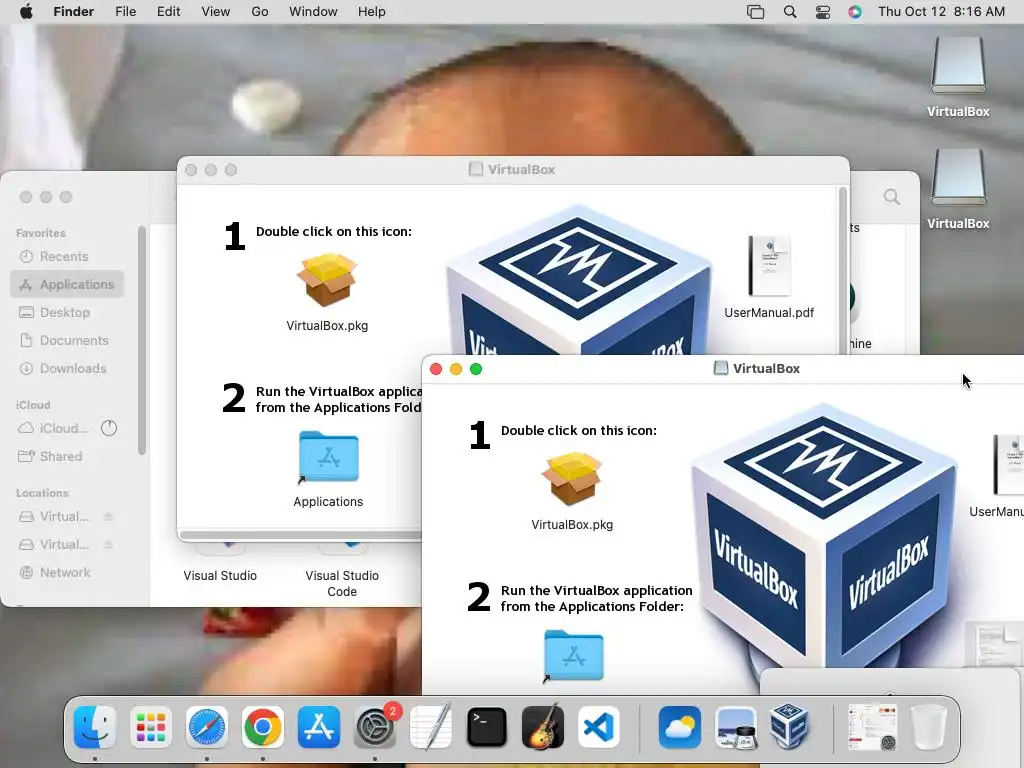The height and width of the screenshot is (768, 1024).
Task: Launch GarageBand from the Dock
Action: pyautogui.click(x=543, y=727)
